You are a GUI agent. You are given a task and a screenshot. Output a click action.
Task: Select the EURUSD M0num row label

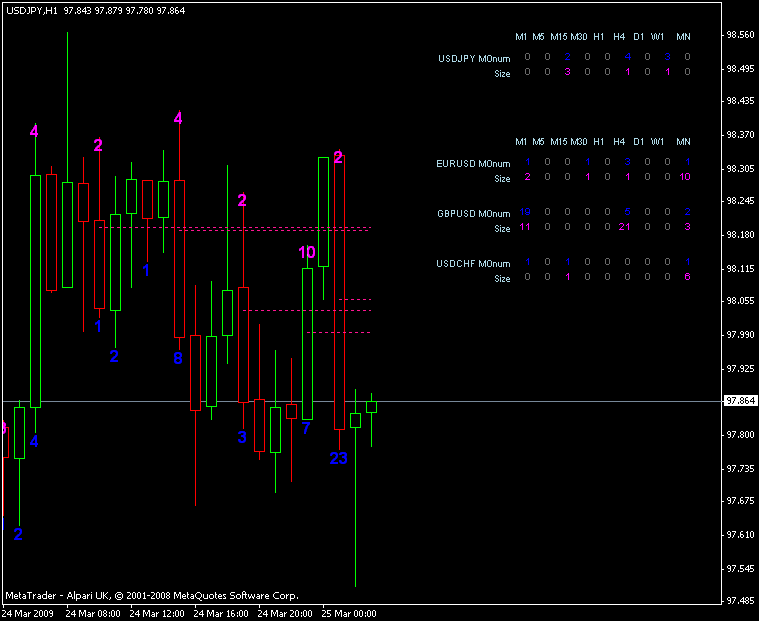pyautogui.click(x=473, y=163)
